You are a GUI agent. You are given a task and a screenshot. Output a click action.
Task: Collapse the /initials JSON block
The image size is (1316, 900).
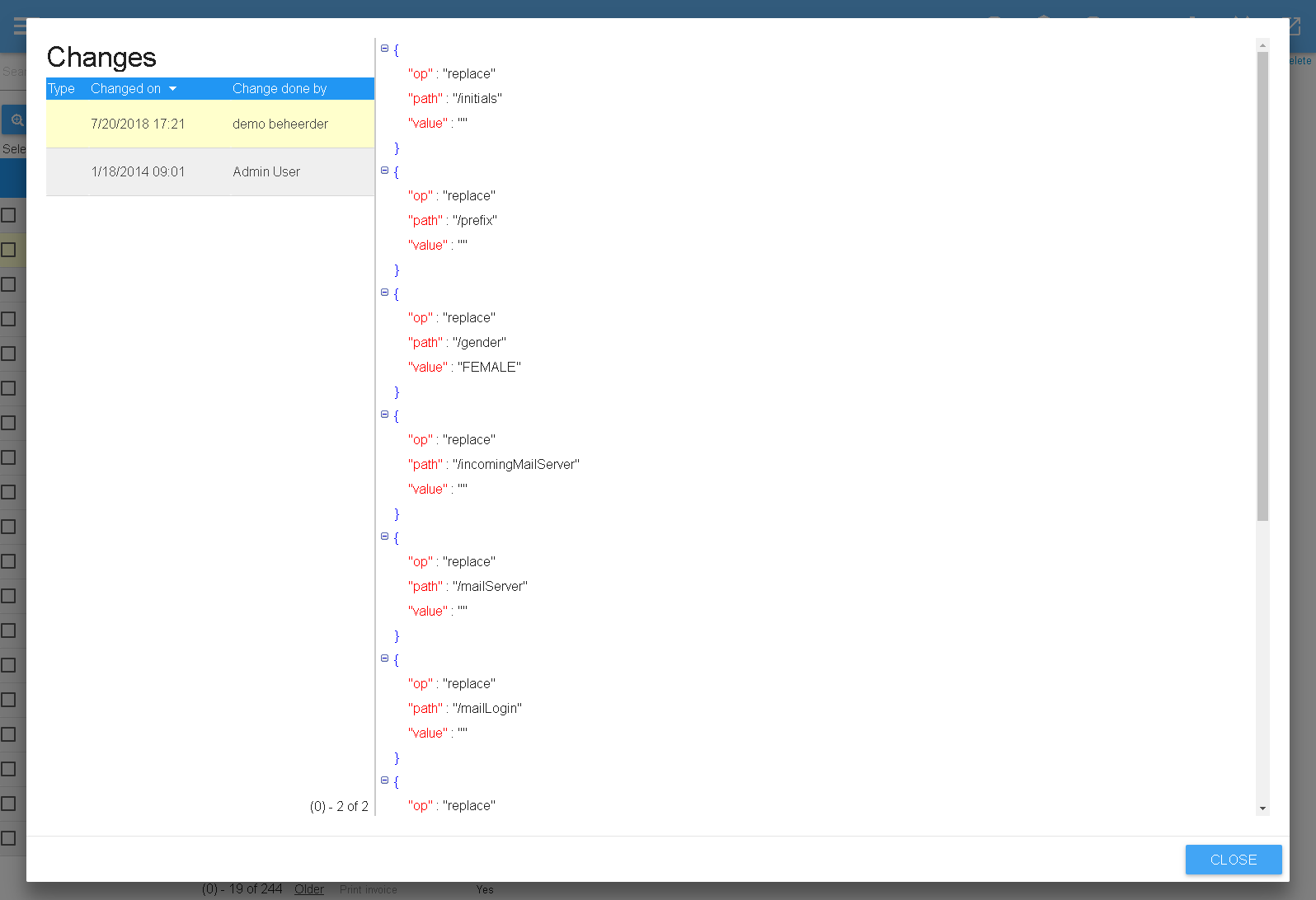384,49
